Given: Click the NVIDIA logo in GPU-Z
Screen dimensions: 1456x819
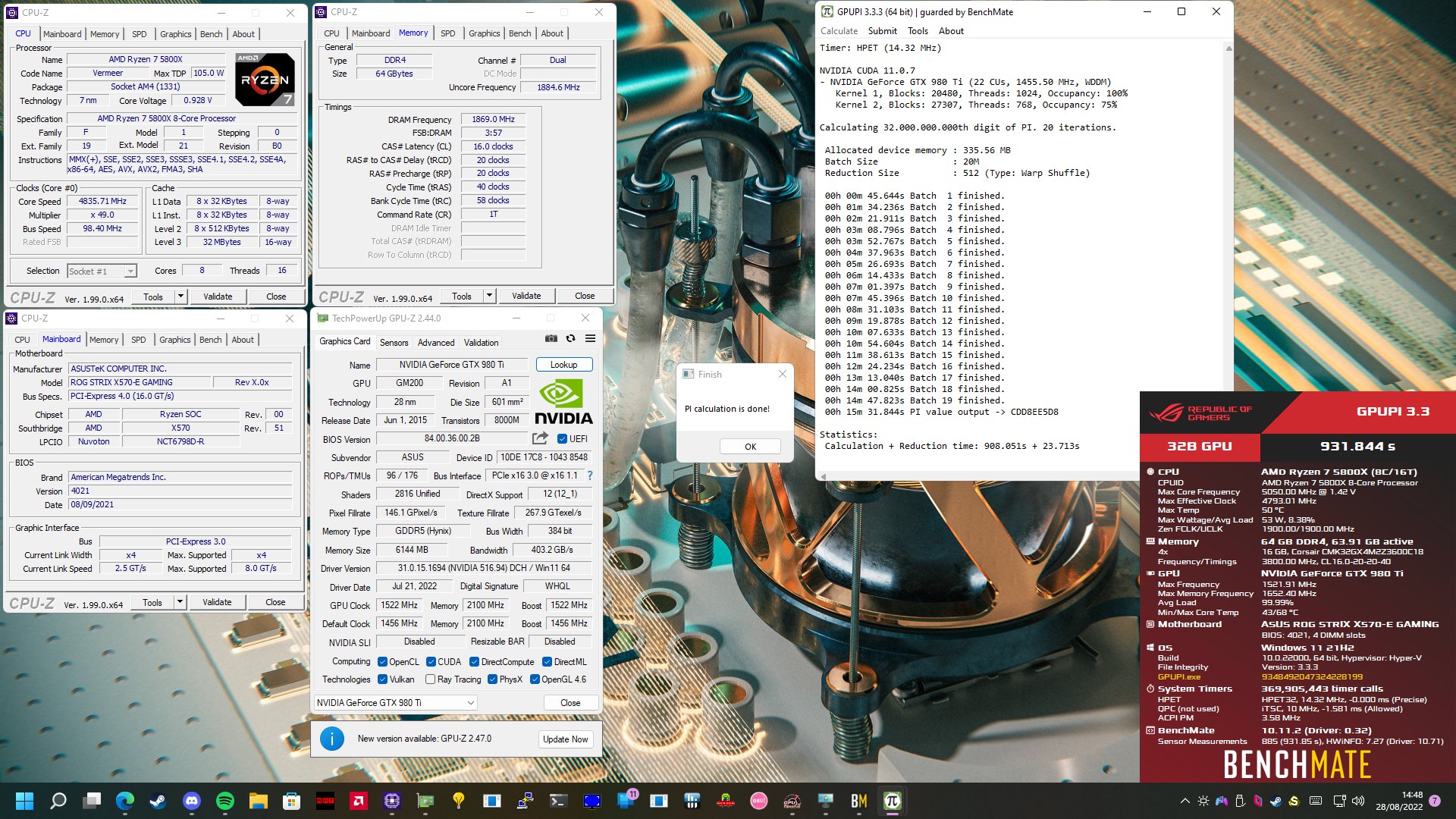Looking at the screenshot, I should pos(563,402).
